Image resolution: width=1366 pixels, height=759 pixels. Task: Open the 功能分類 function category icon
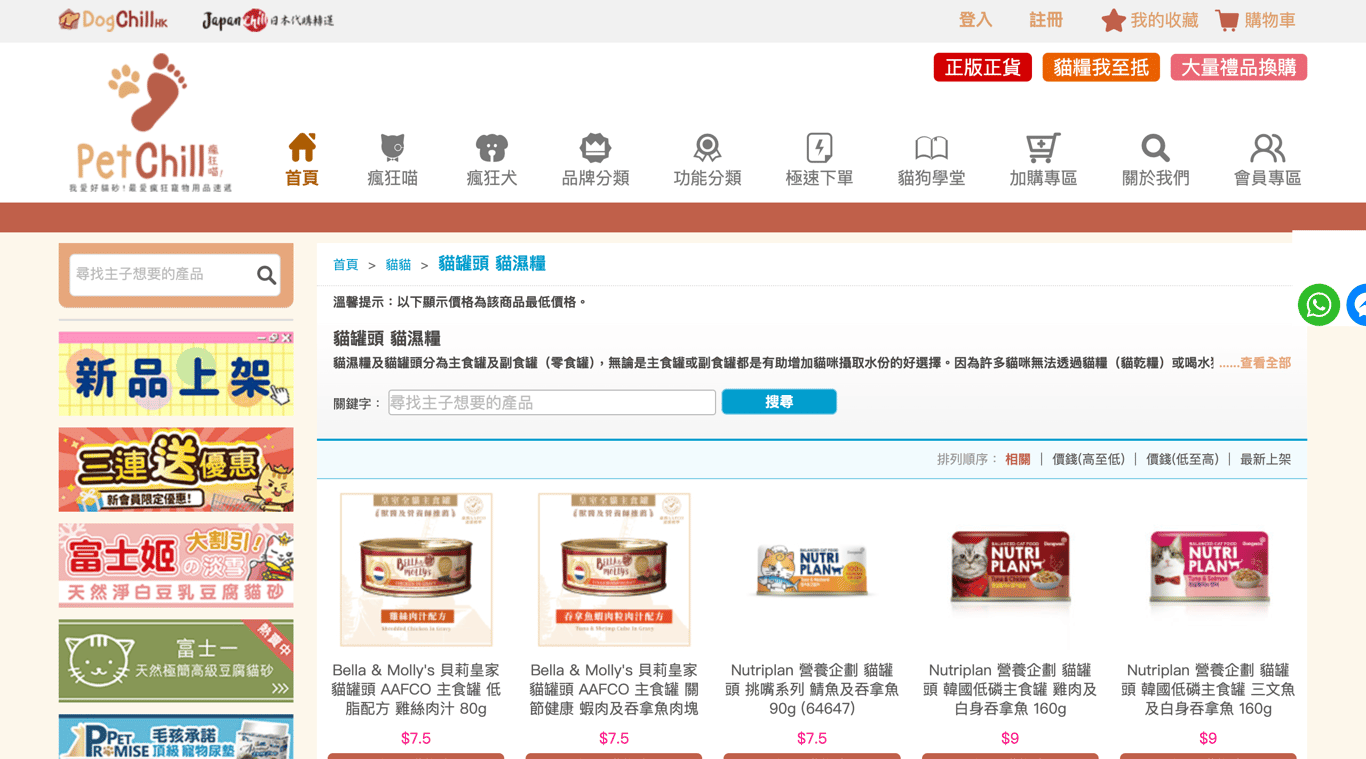707,148
